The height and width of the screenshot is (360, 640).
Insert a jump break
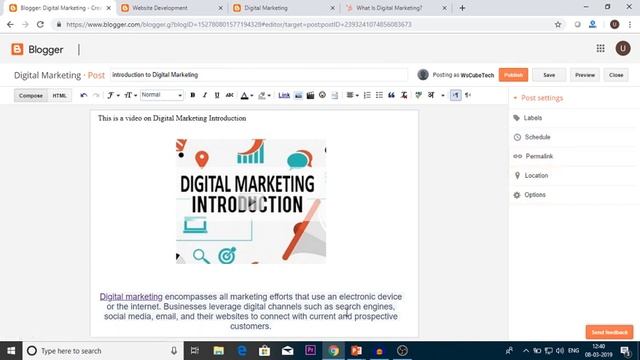[335, 95]
